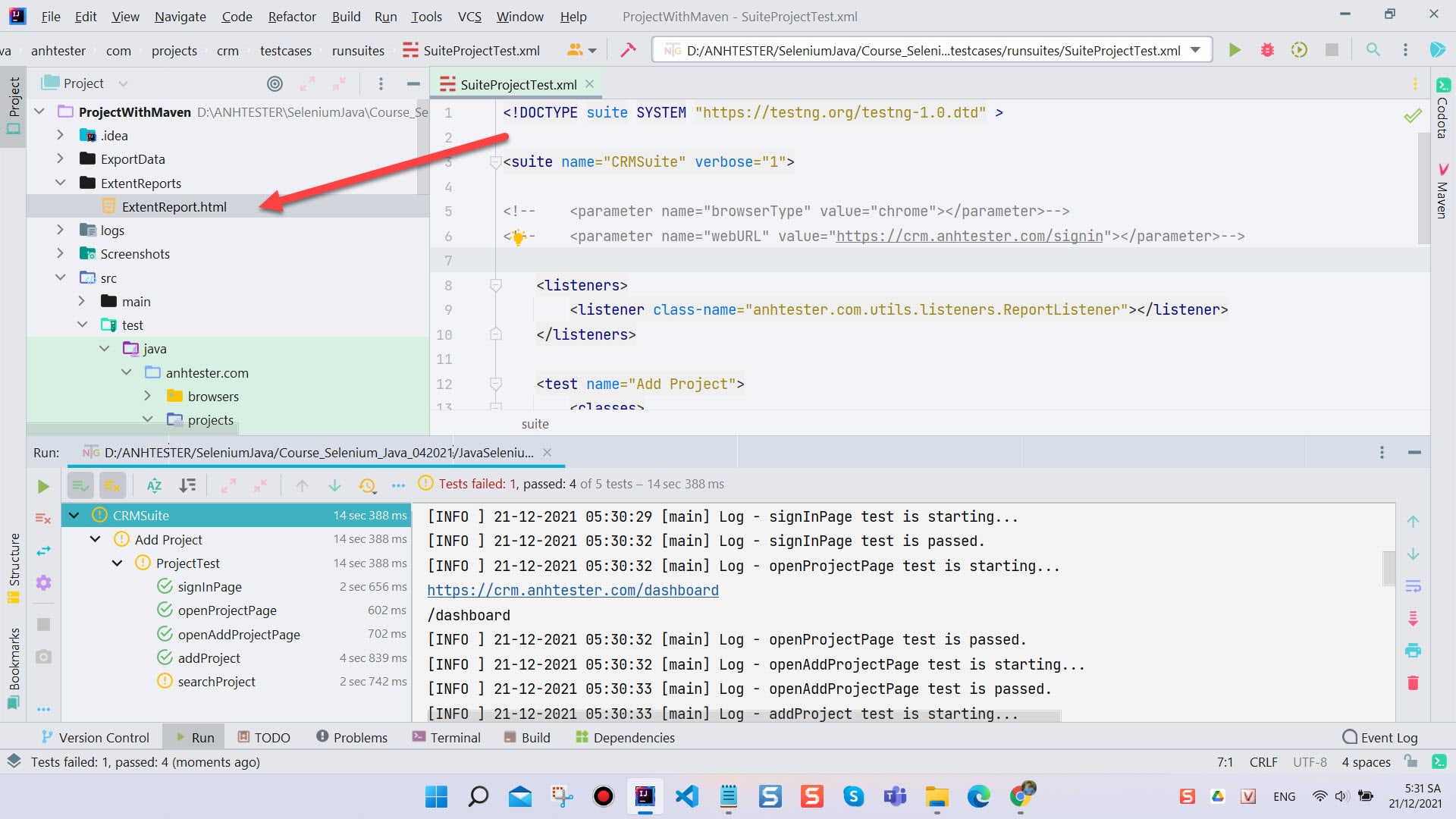This screenshot has width=1456, height=819.
Task: Clear console output with the trash icon
Action: point(1413,682)
